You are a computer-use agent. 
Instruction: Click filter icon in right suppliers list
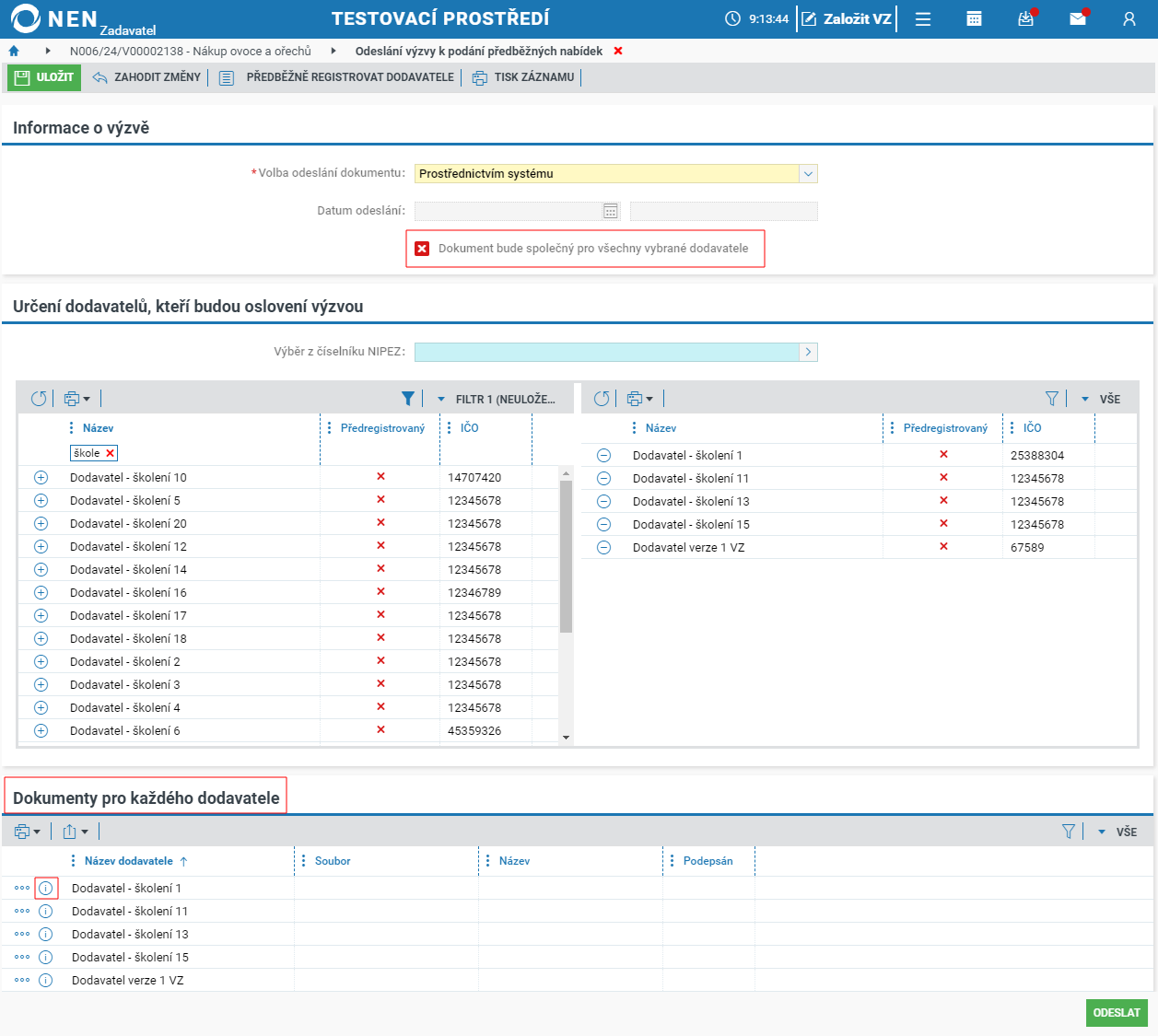(1052, 399)
